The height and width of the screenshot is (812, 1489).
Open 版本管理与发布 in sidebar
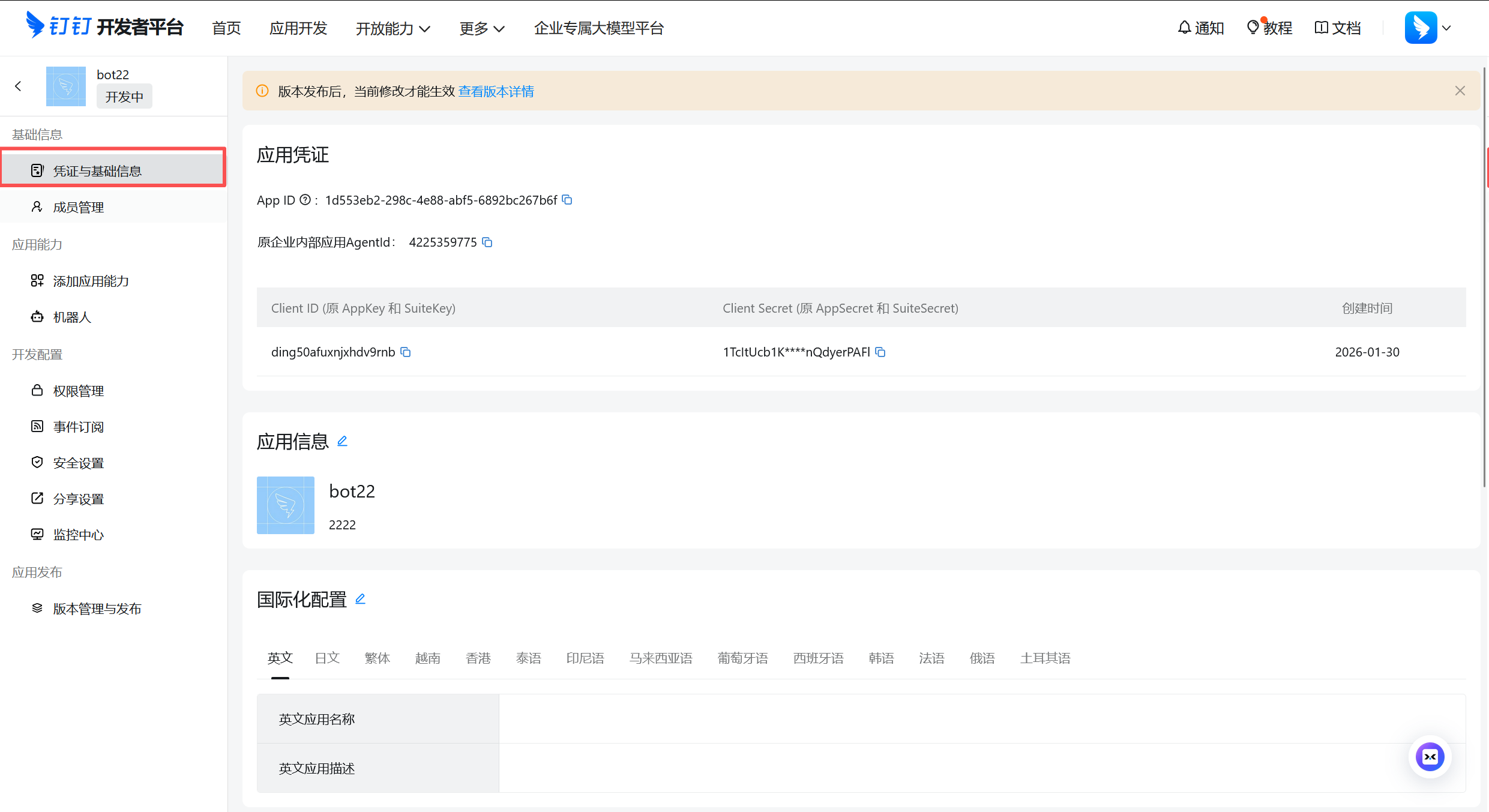tap(97, 609)
